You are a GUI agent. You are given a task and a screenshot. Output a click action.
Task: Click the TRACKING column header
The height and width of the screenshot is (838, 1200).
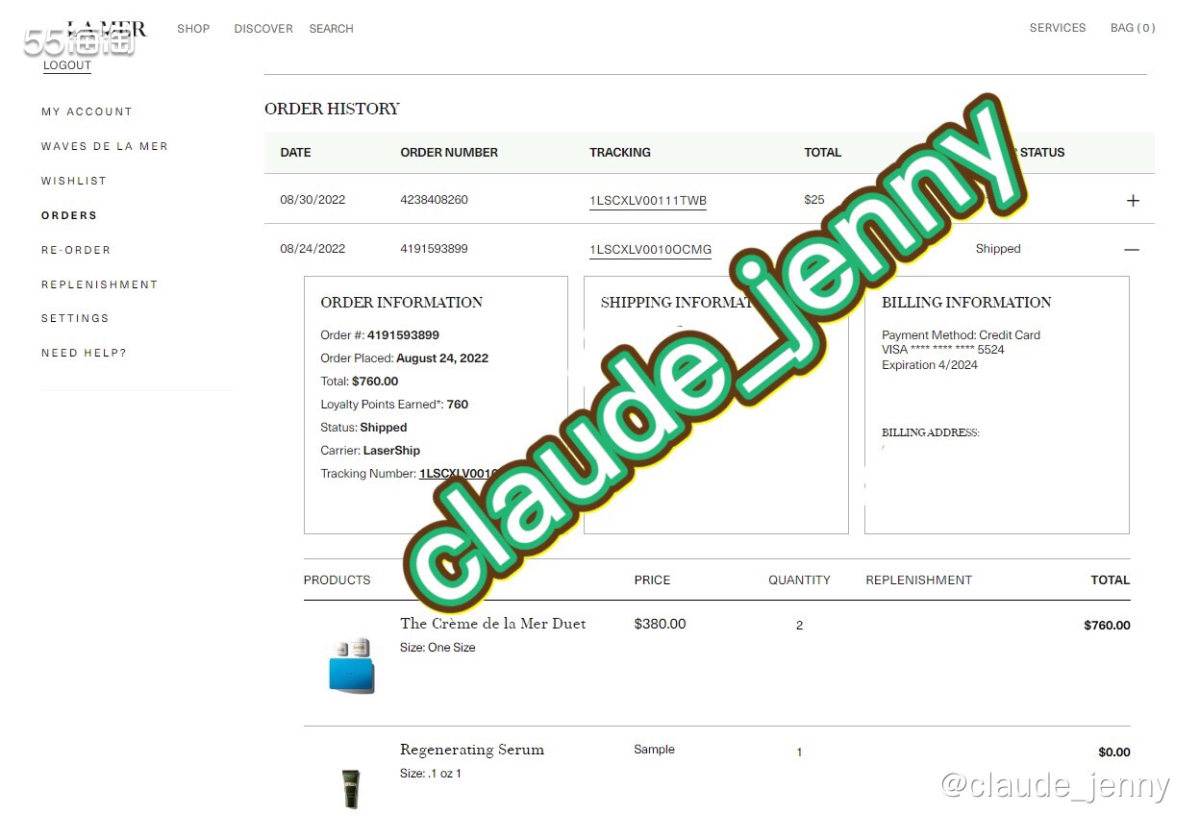620,153
